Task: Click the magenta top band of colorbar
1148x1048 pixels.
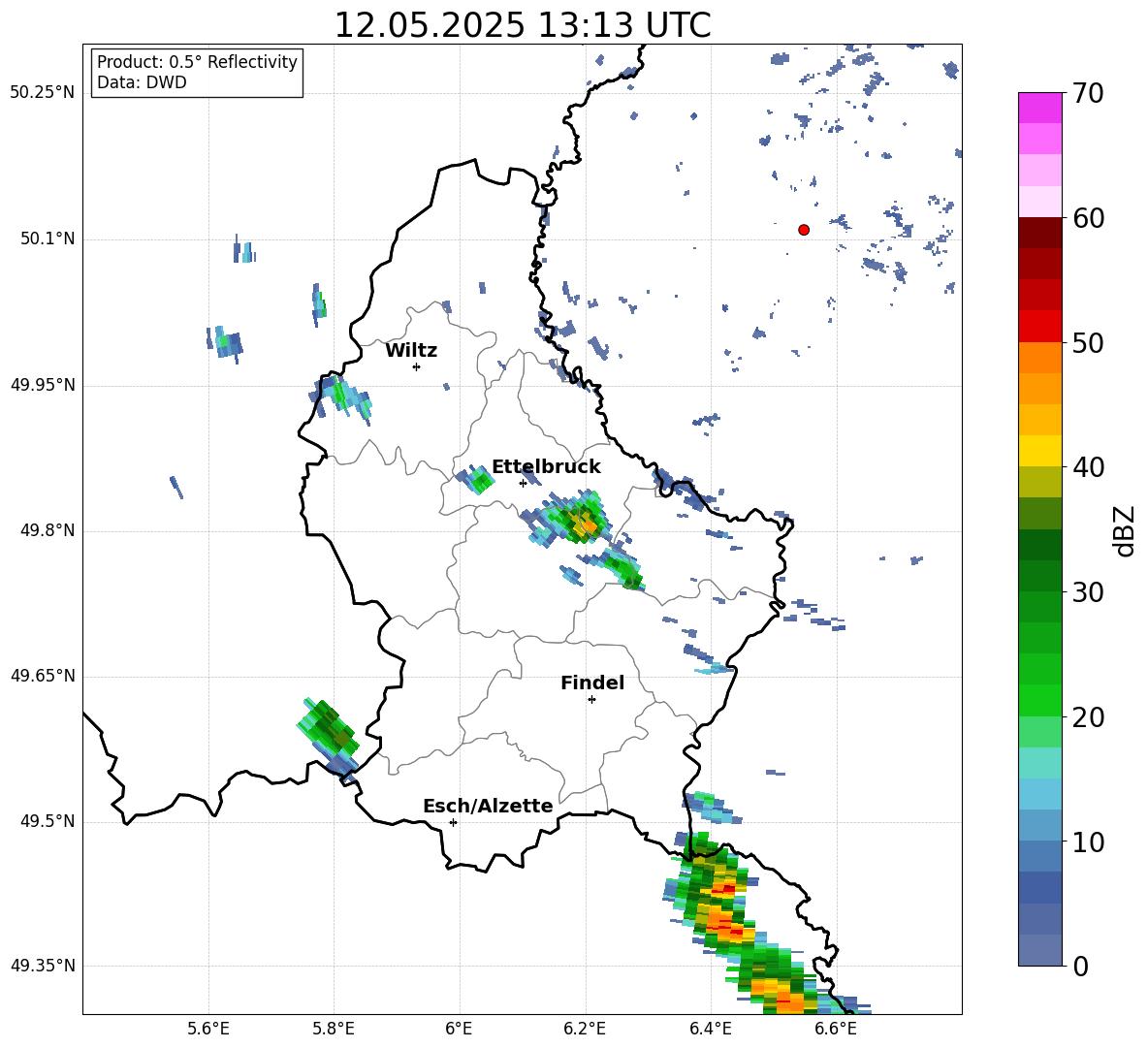Action: (x=1039, y=108)
